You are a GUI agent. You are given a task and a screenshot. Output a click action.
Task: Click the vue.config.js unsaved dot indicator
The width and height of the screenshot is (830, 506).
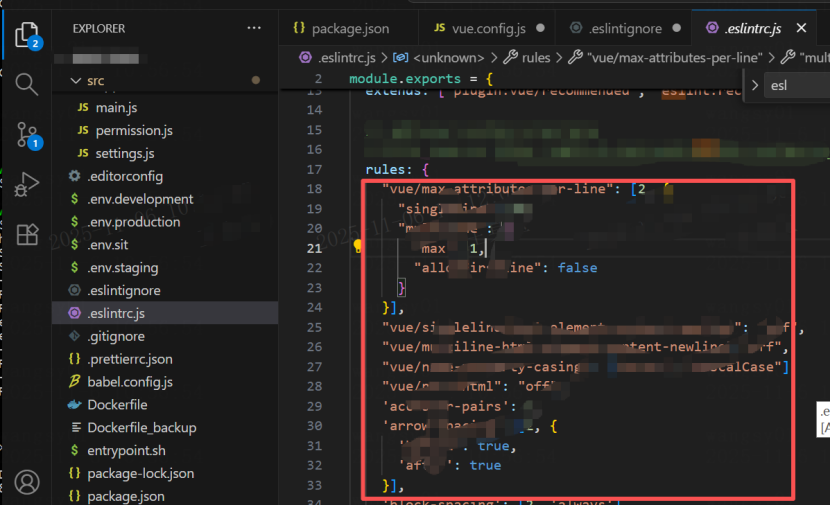540,28
